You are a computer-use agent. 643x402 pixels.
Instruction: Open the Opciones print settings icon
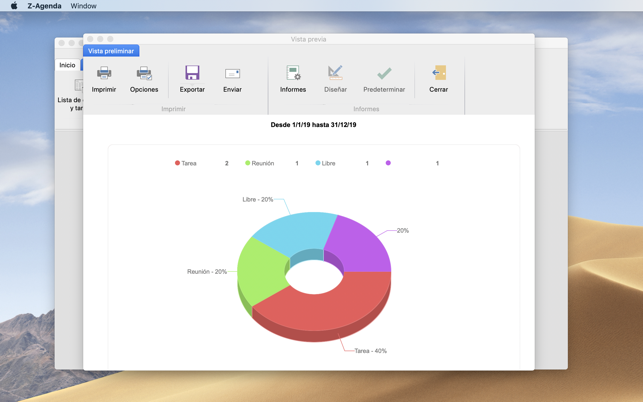point(144,73)
